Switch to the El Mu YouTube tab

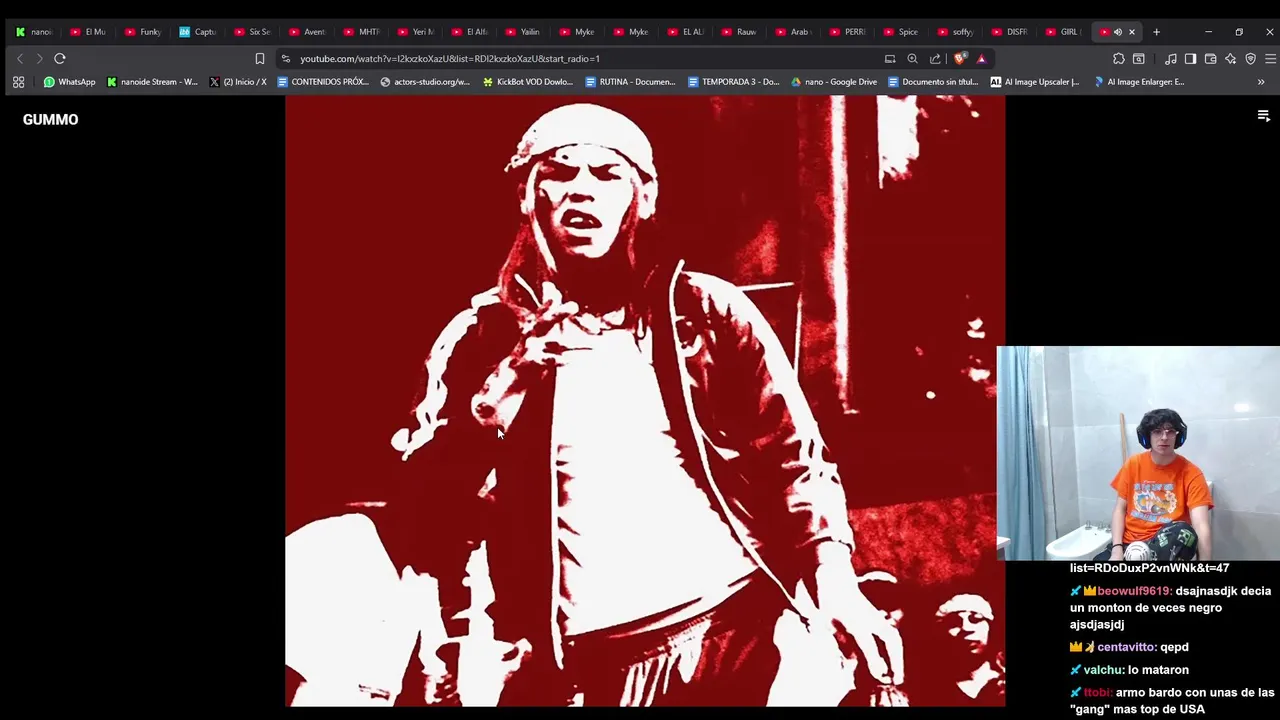click(88, 32)
